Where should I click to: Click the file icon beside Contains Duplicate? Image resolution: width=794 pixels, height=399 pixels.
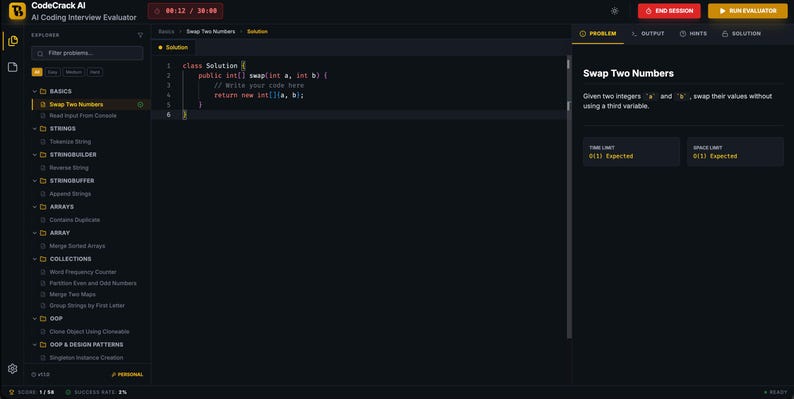tap(43, 220)
